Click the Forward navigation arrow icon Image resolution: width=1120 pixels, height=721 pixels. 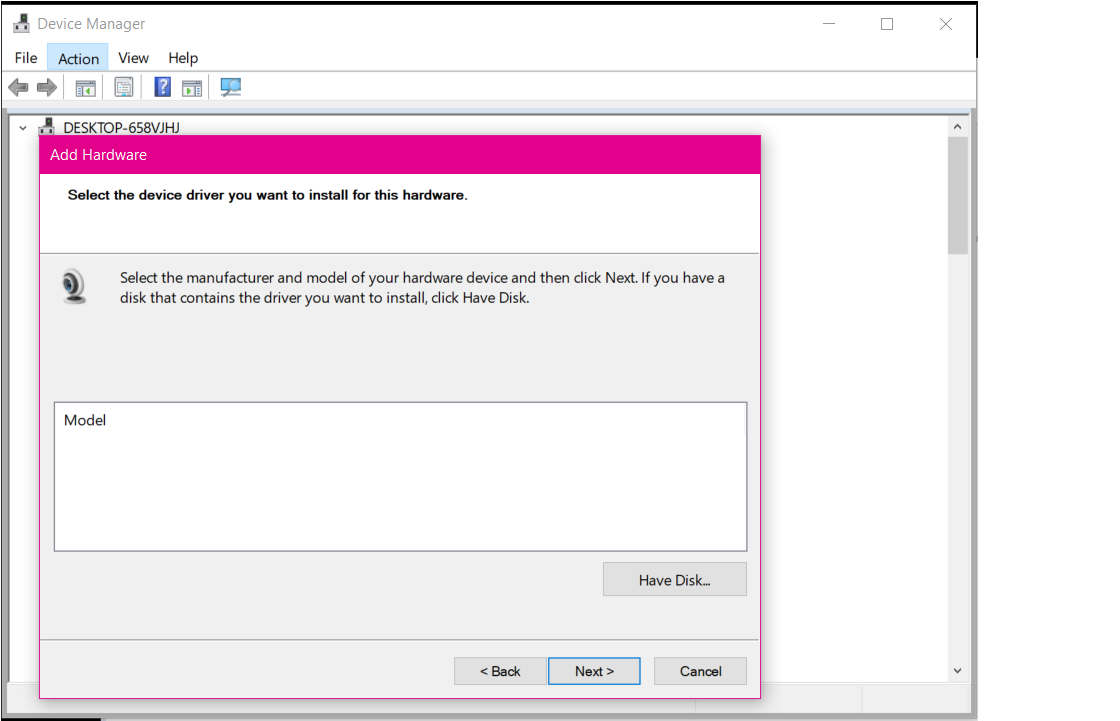tap(47, 87)
